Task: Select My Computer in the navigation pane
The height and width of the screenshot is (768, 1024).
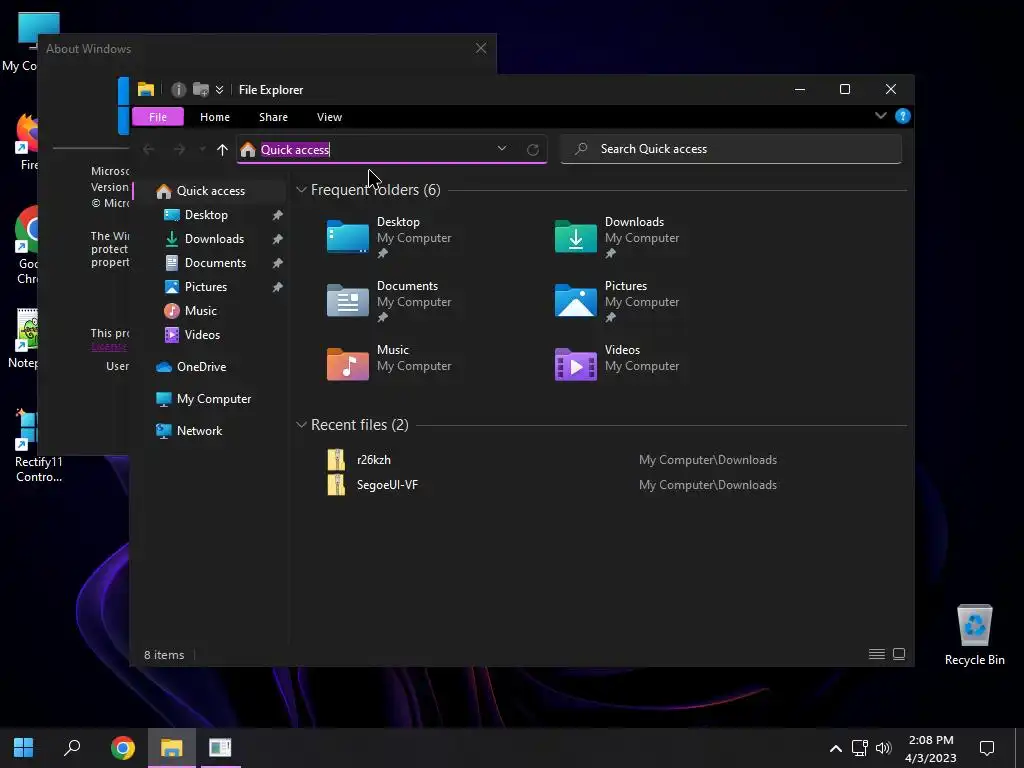Action: tap(214, 398)
